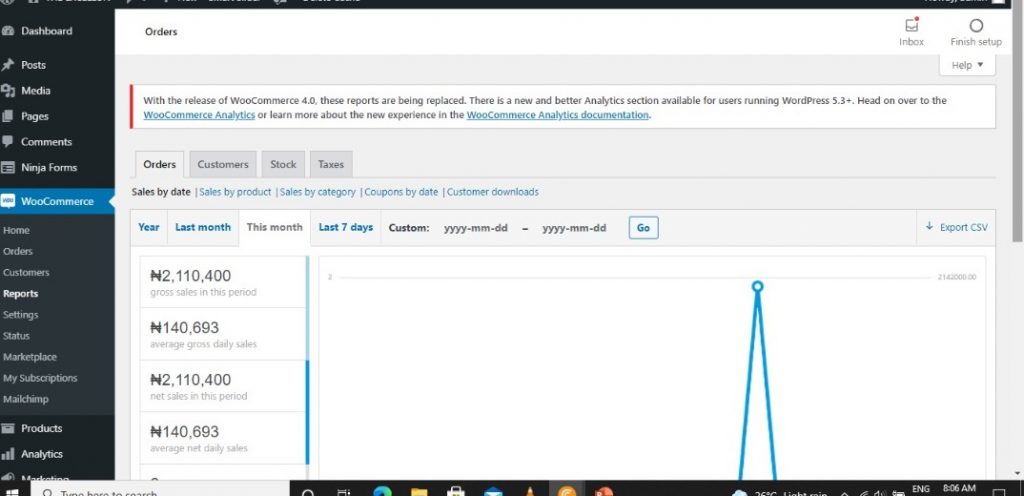
Task: Follow the WooCommerce Analytics link in notice
Action: point(199,115)
